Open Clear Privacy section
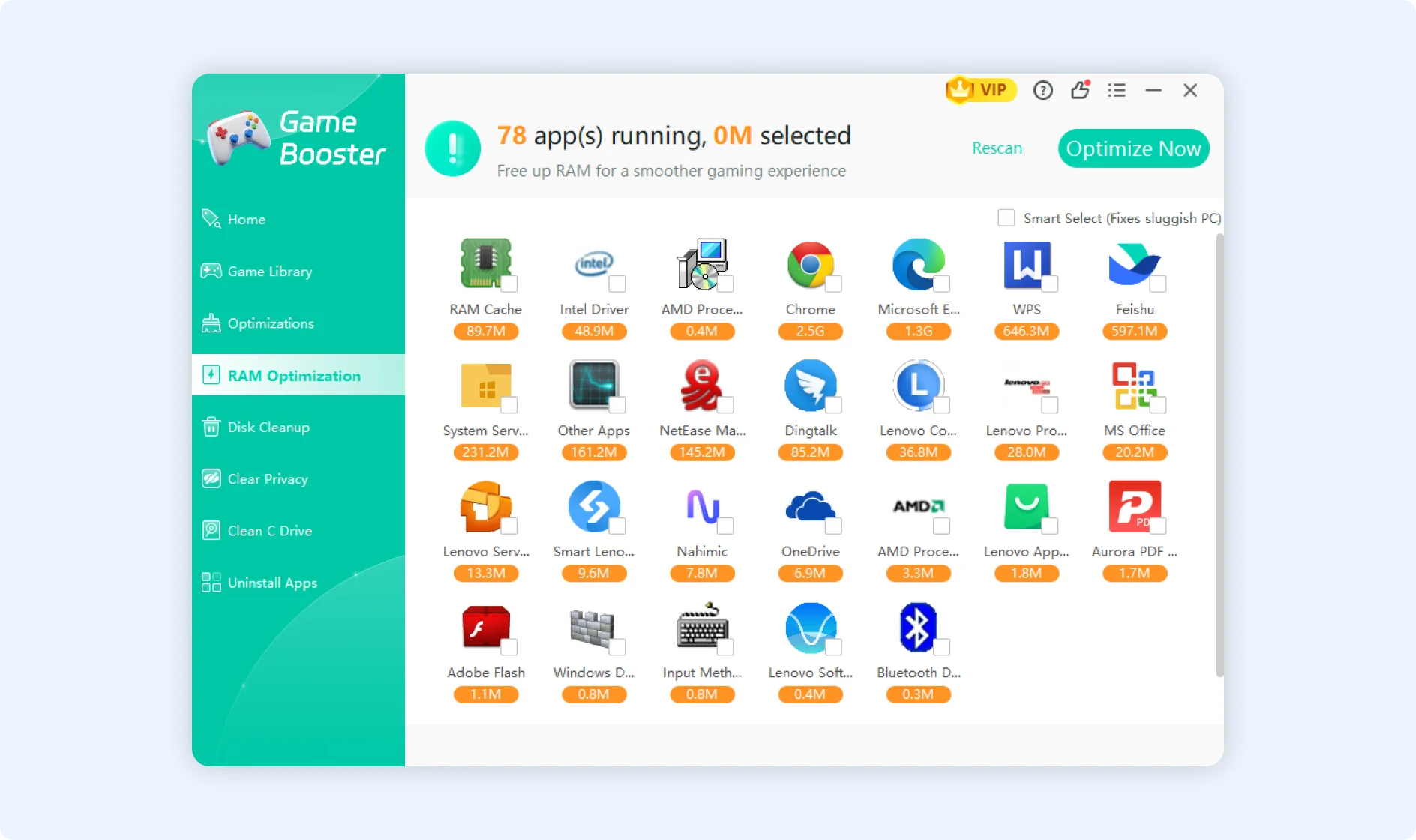1416x840 pixels. pyautogui.click(x=298, y=478)
